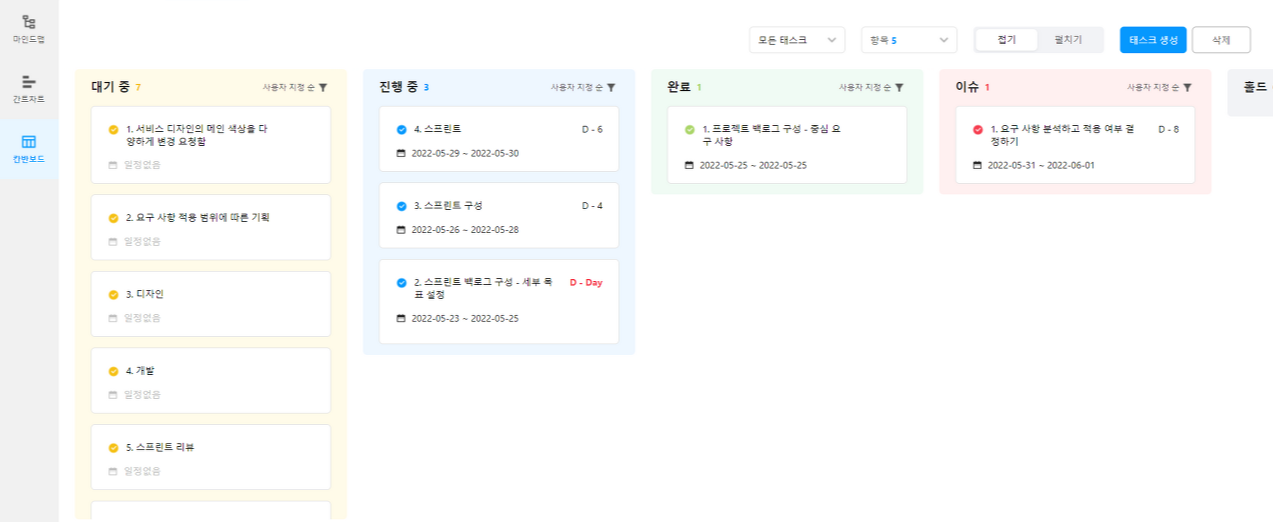Click the 태스크 생성 button

(1153, 40)
